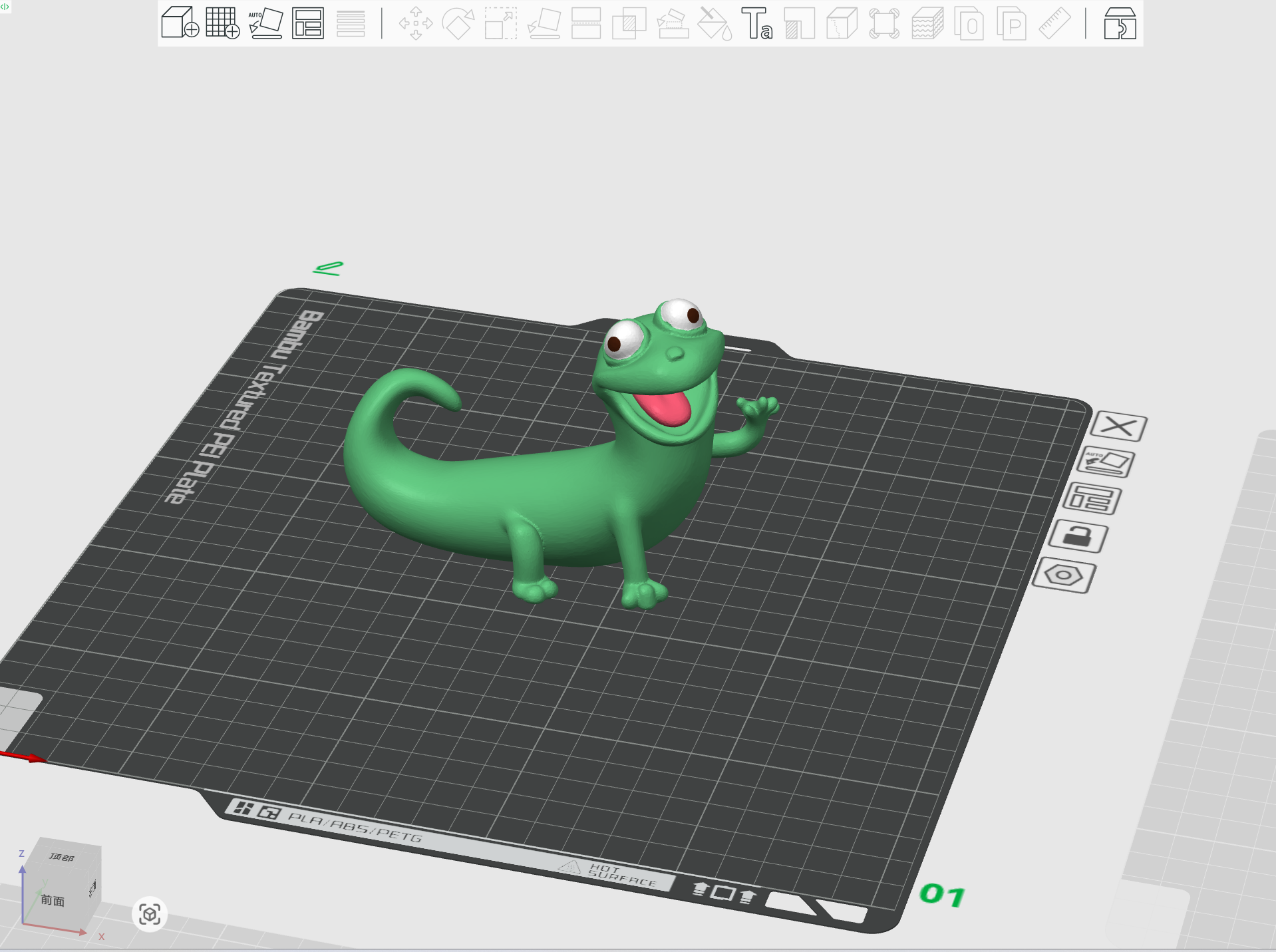1276x952 pixels.
Task: Arrange objects on this plate
Action: [x=1092, y=499]
